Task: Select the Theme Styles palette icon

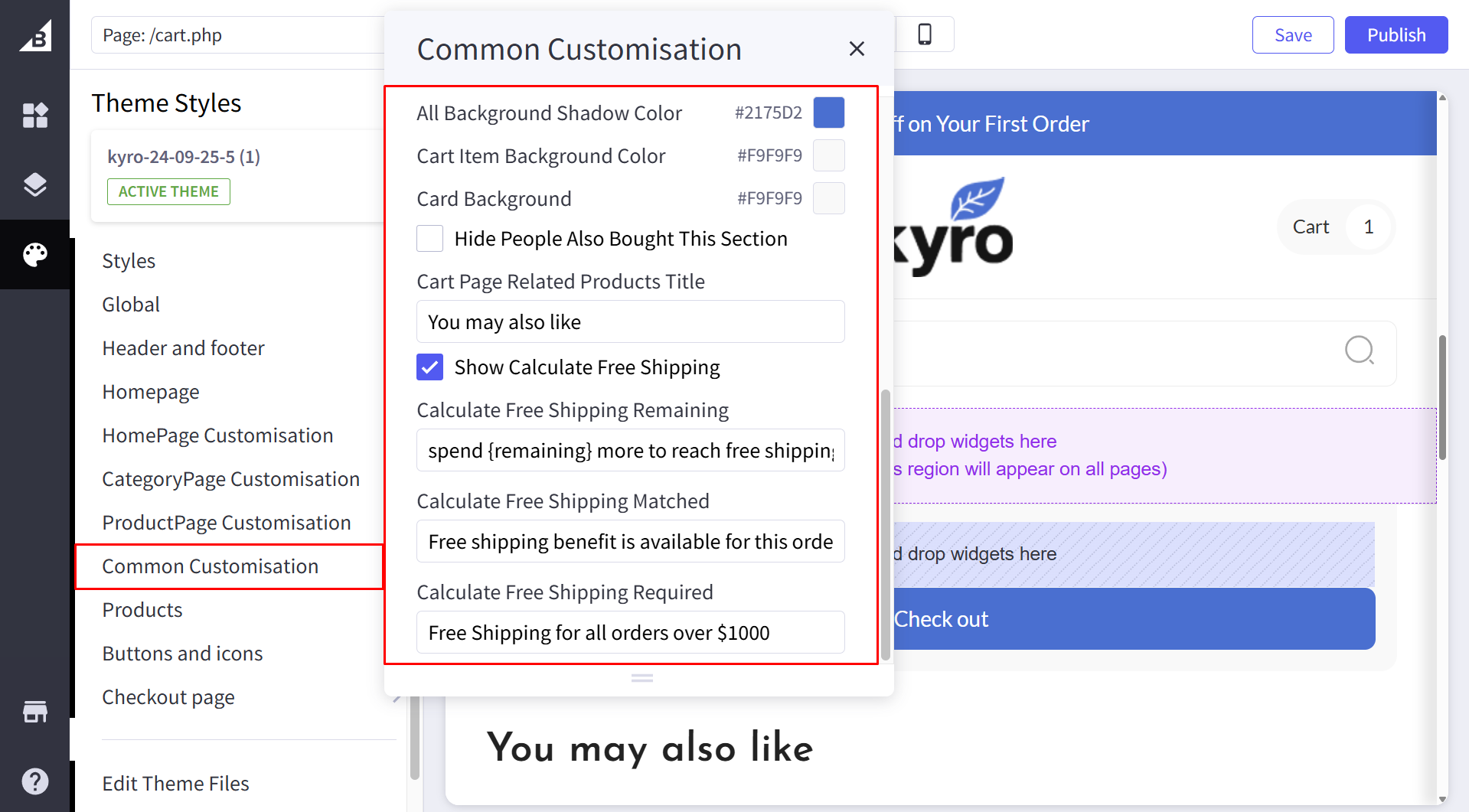Action: pyautogui.click(x=35, y=254)
